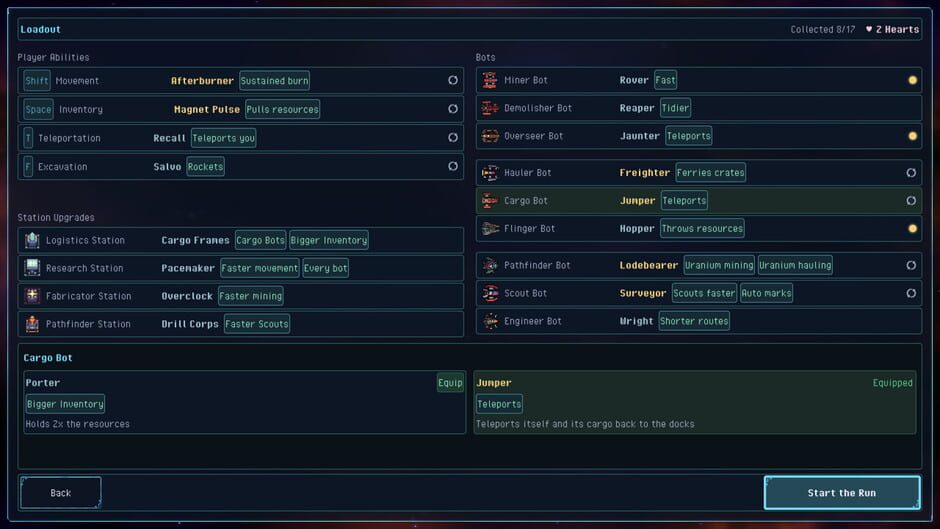Equip the Porter cargo bot variant

point(450,383)
